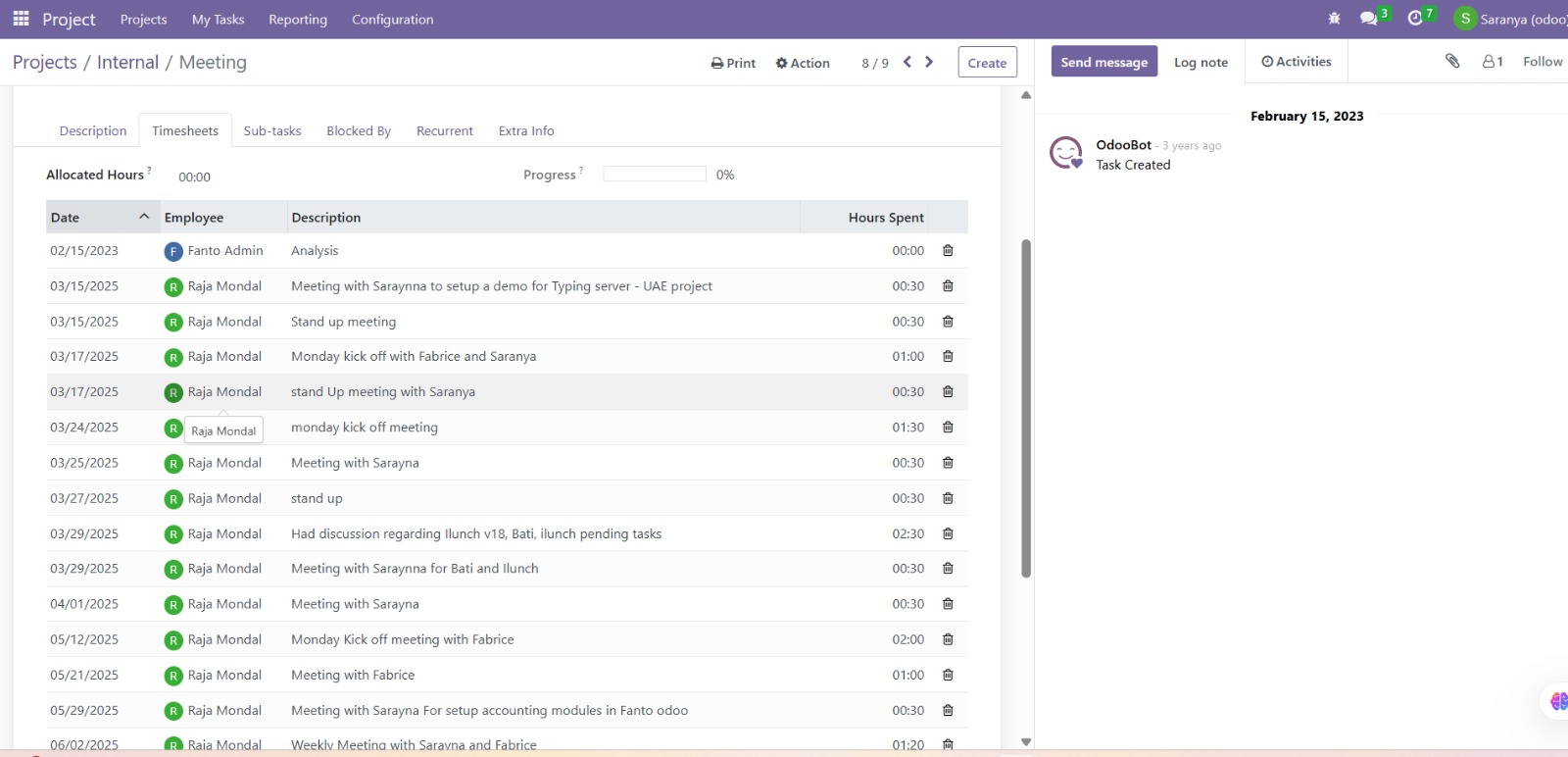Delete the Analysis timesheet line
This screenshot has width=1568, height=757.
[948, 251]
